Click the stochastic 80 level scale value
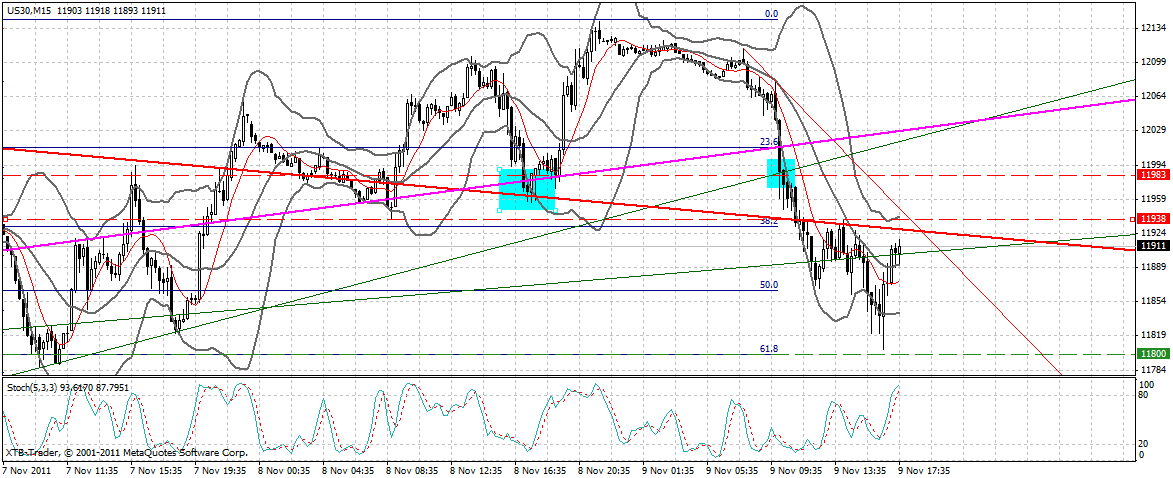The height and width of the screenshot is (478, 1173). point(1146,394)
